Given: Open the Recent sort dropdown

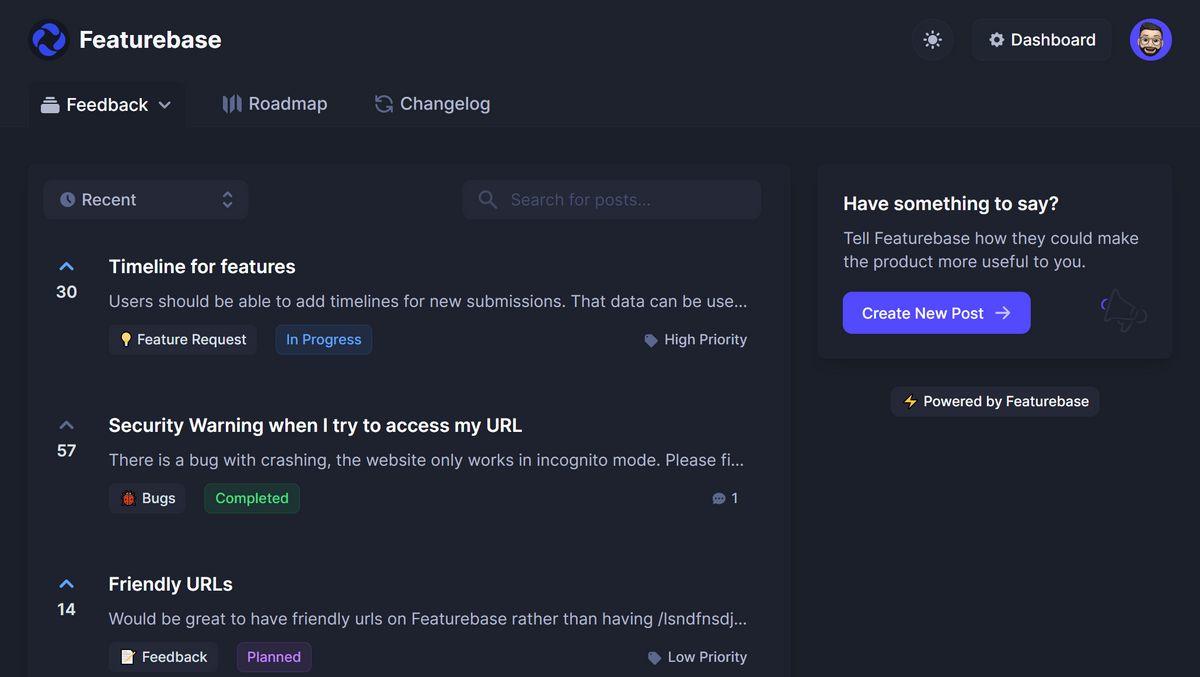Looking at the screenshot, I should click(x=146, y=200).
